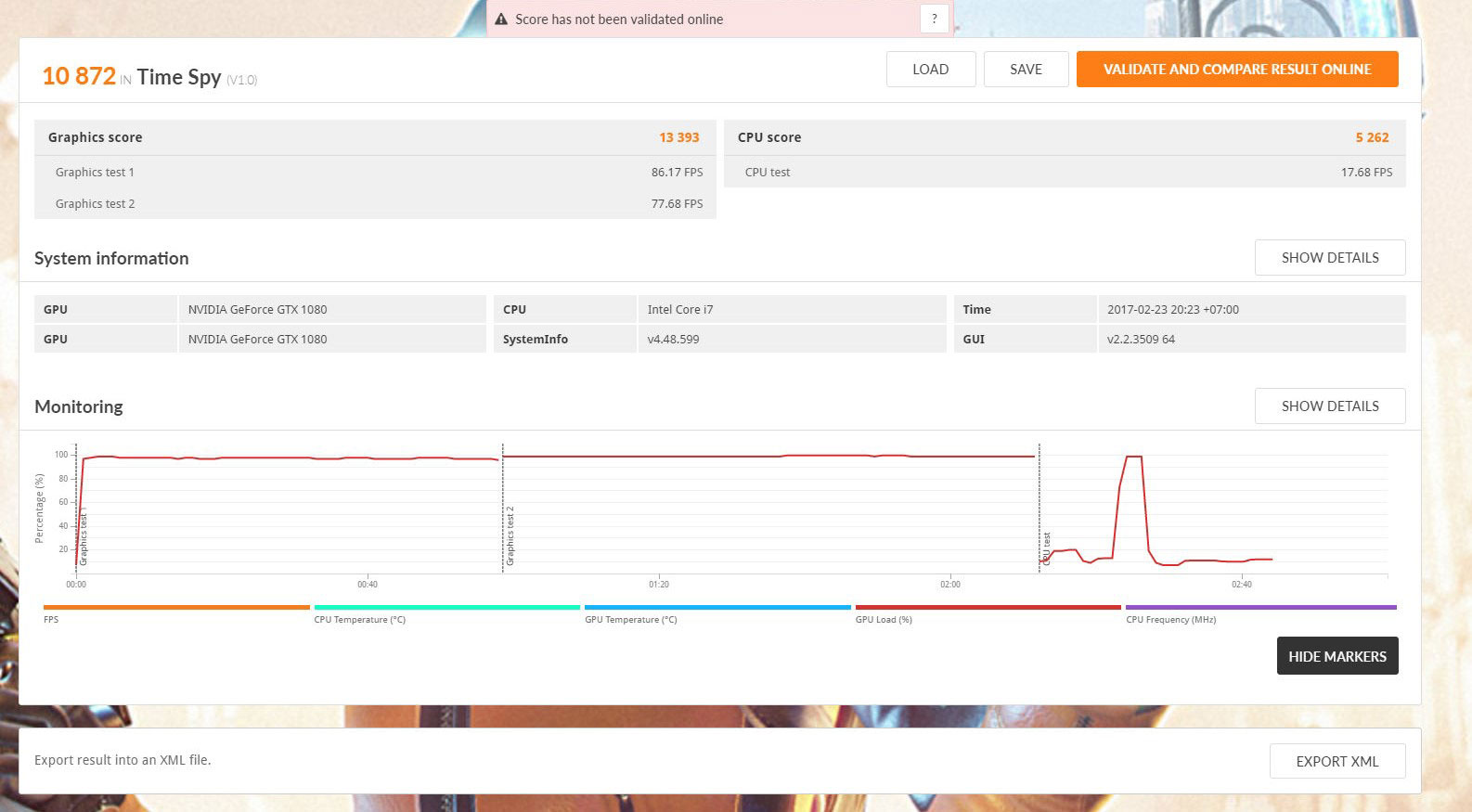Select the purple CPU Frequency legend bar
The height and width of the screenshot is (812, 1472).
[1259, 609]
